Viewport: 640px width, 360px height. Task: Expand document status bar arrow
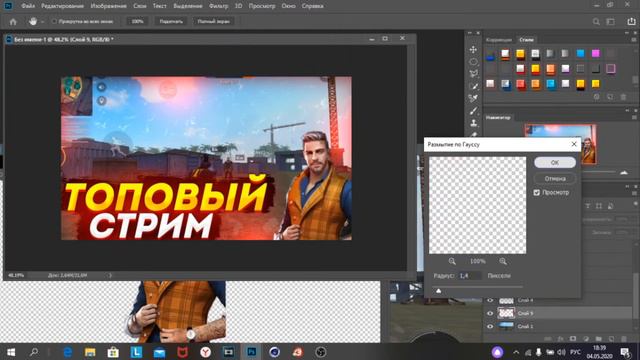110,276
